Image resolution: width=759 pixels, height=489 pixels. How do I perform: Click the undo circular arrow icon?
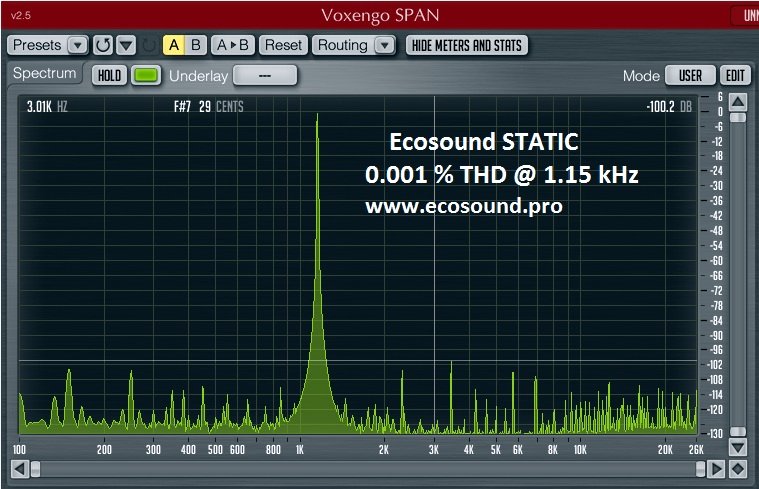click(x=103, y=46)
